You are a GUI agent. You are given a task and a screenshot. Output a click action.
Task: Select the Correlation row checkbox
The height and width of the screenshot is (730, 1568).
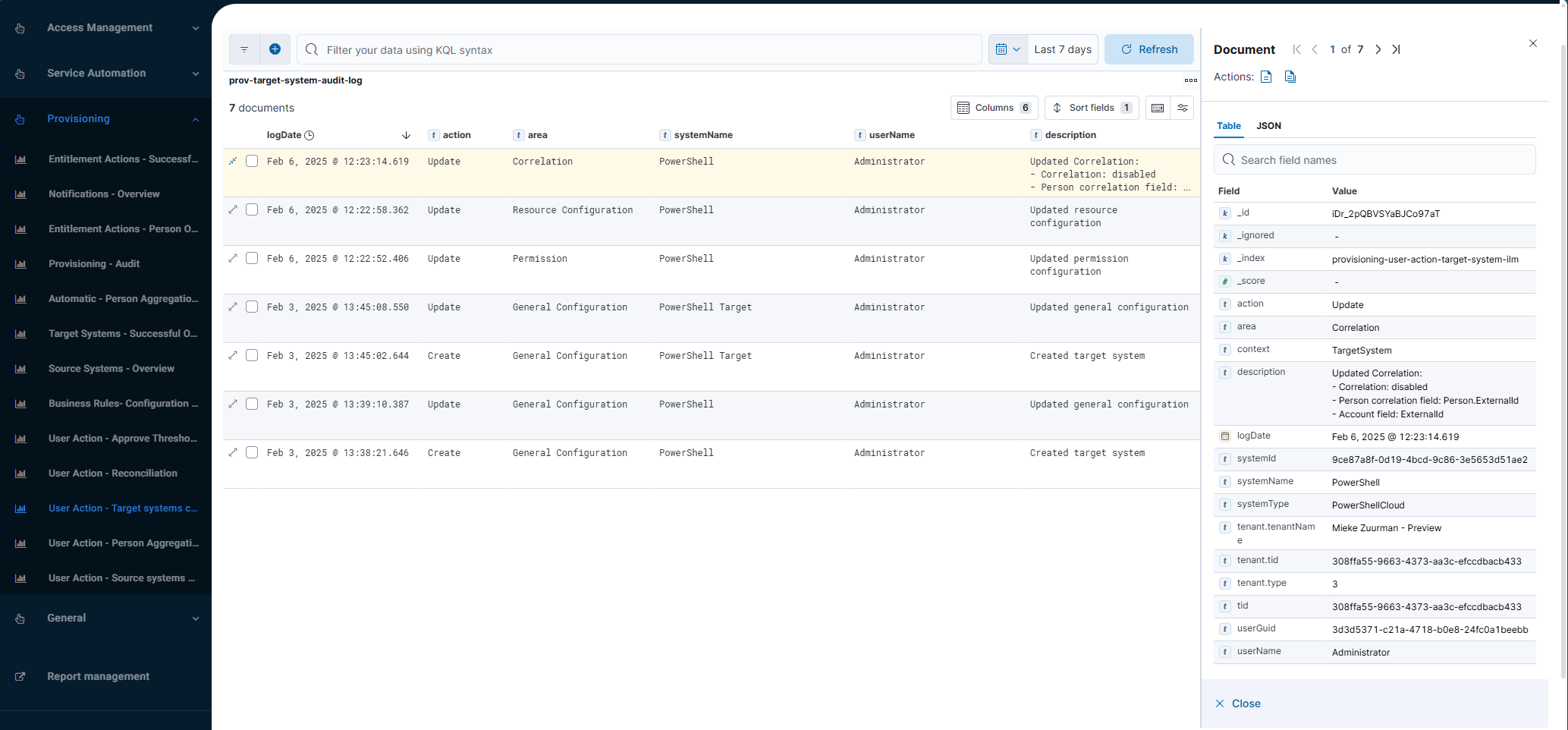(x=252, y=161)
